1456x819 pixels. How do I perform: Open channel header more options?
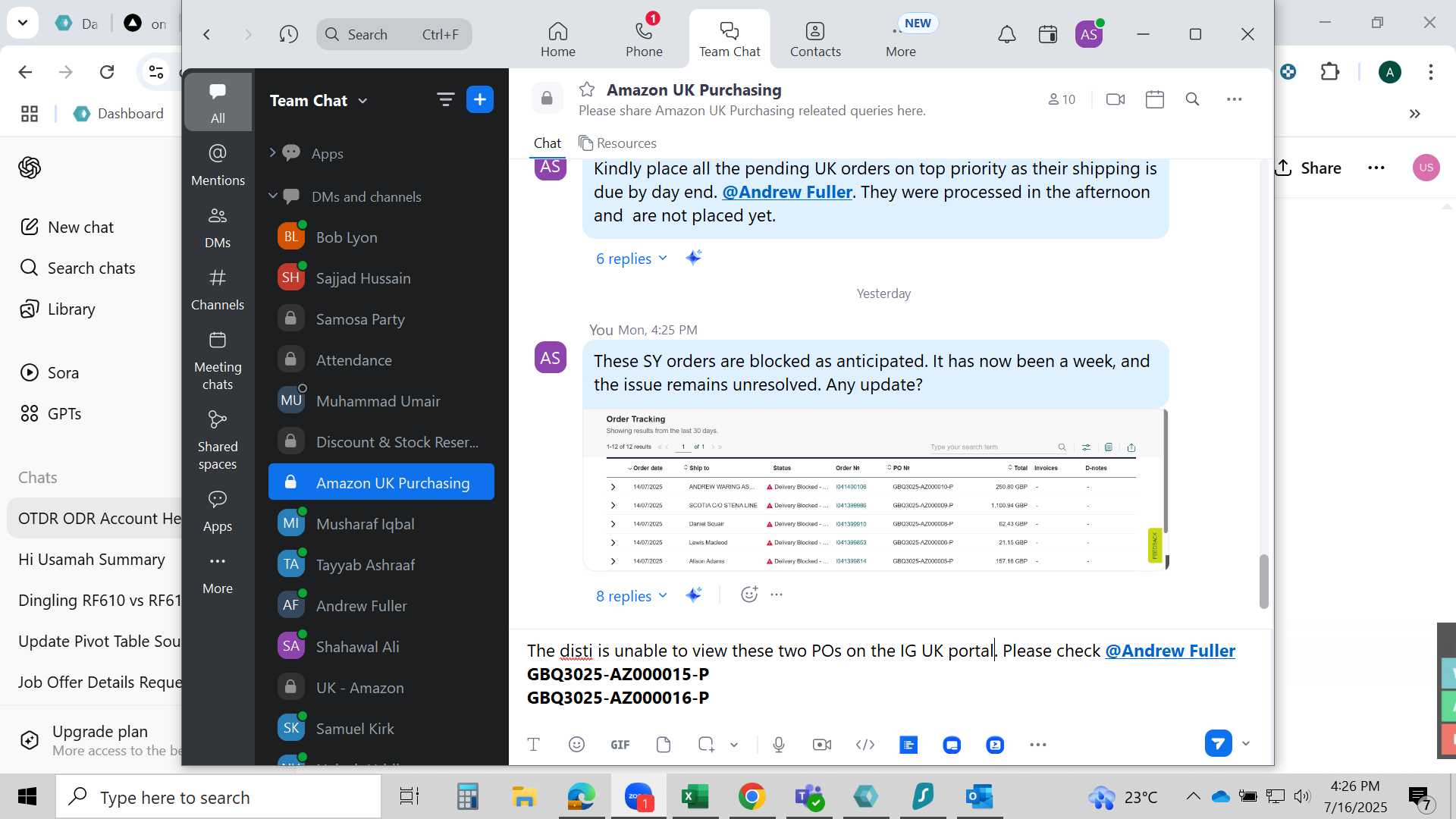[1235, 99]
